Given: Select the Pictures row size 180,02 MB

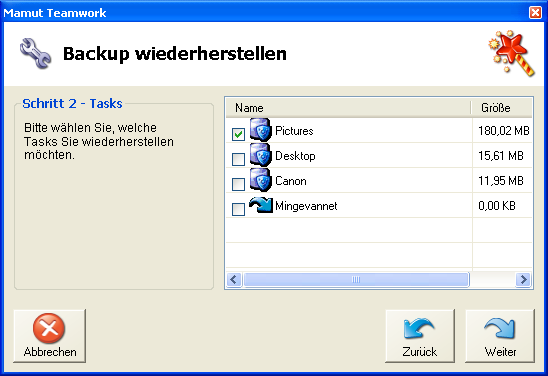Looking at the screenshot, I should 504,131.
